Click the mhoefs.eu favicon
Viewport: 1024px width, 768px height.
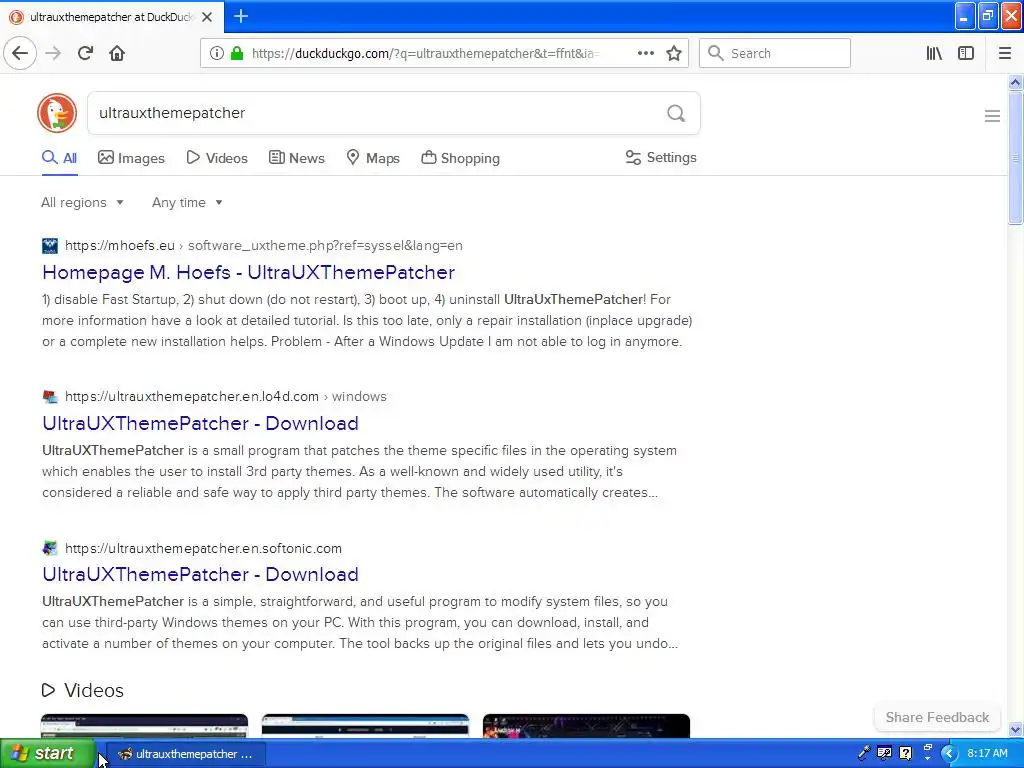[50, 246]
